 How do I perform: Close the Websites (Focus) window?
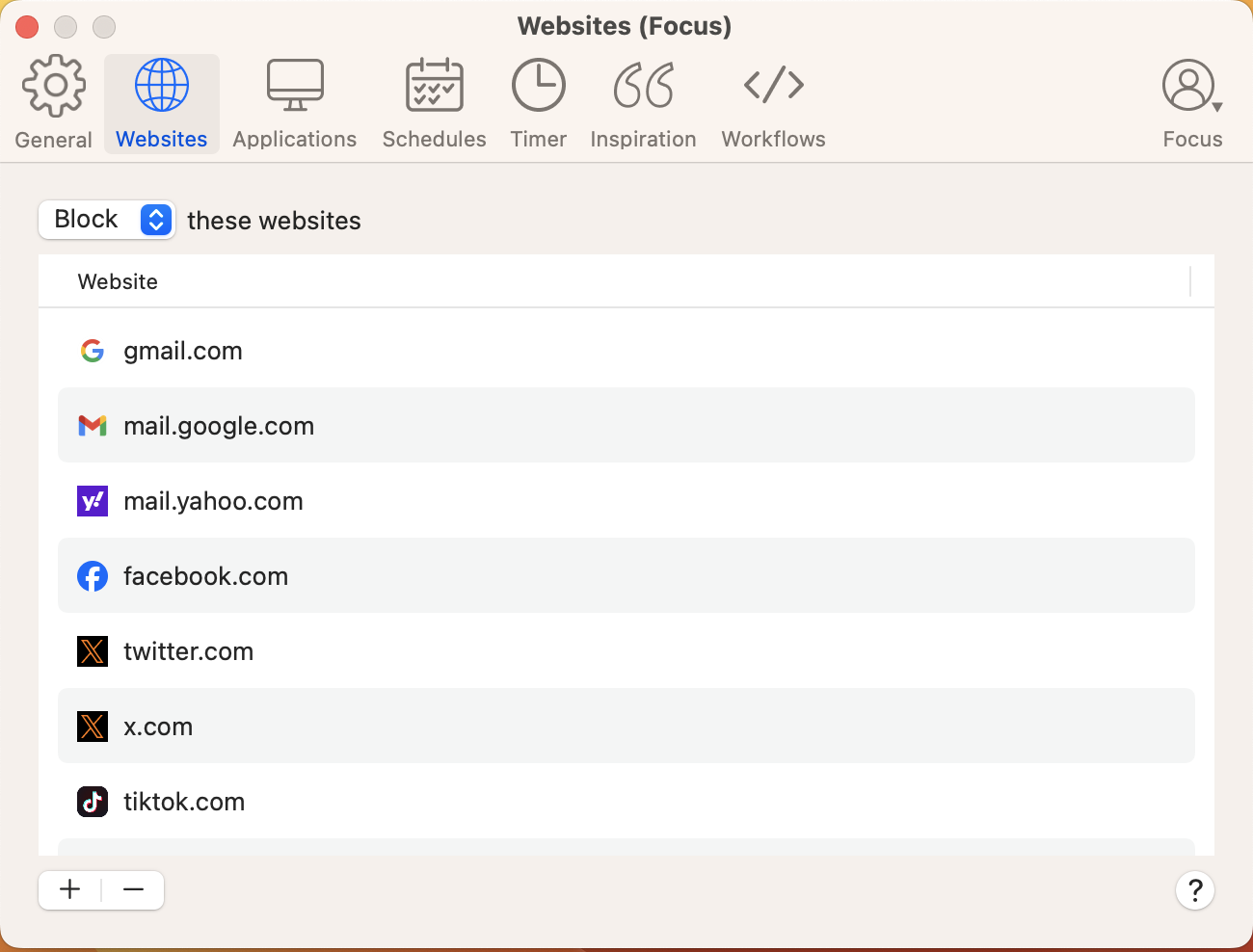(27, 27)
